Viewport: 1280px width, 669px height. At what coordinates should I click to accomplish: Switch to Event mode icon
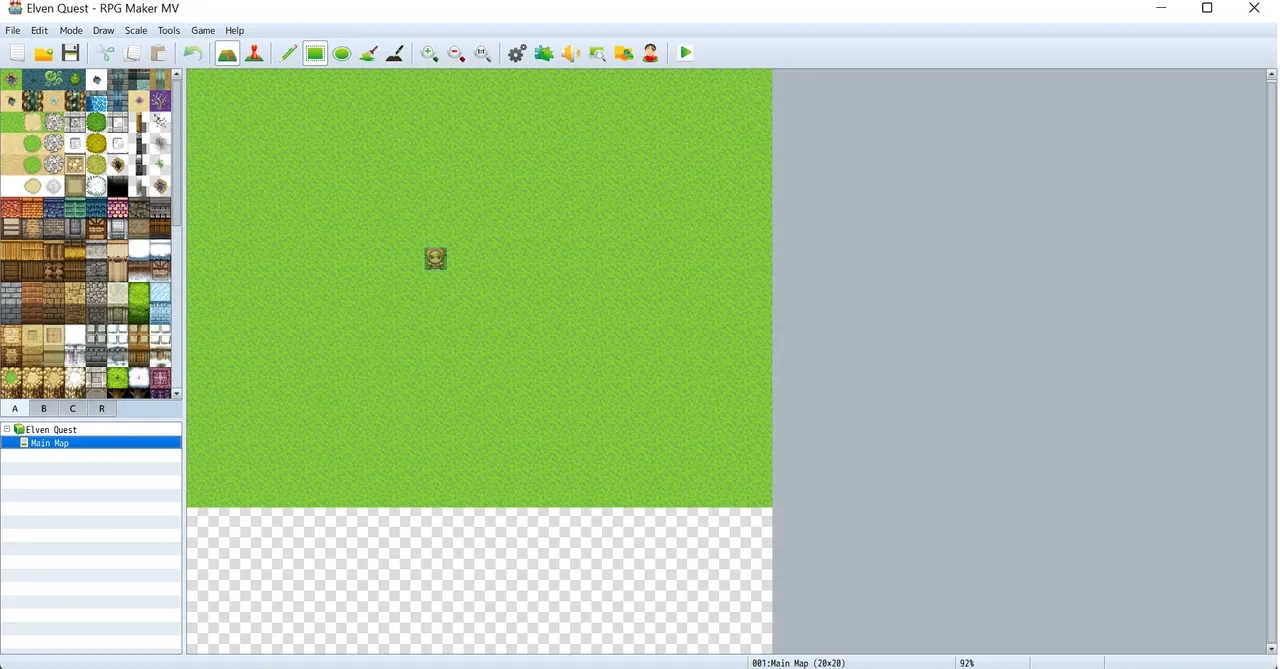pos(254,53)
